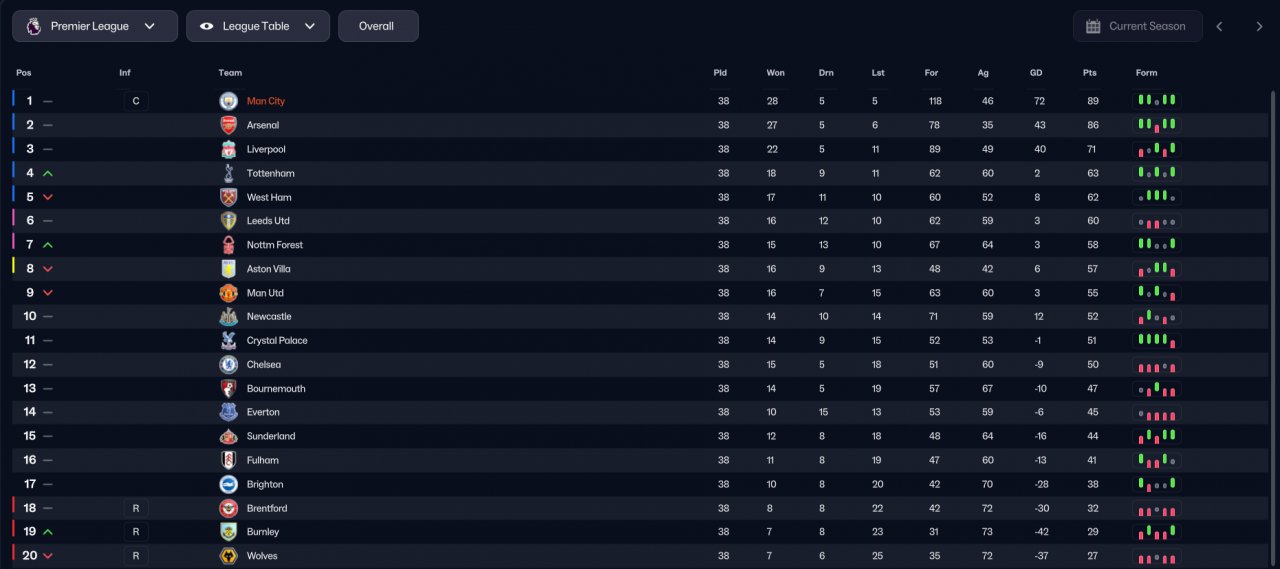Click the C champions badge for Man City
The width and height of the screenshot is (1280, 569).
pos(135,101)
